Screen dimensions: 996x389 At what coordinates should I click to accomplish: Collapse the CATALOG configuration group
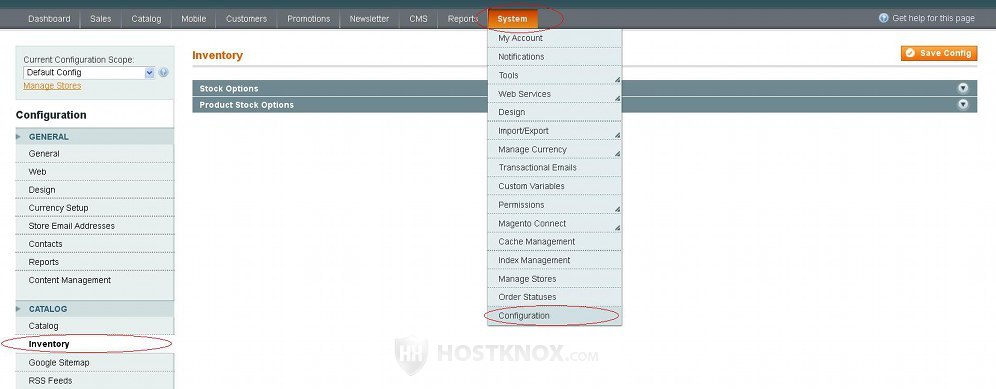pos(95,309)
